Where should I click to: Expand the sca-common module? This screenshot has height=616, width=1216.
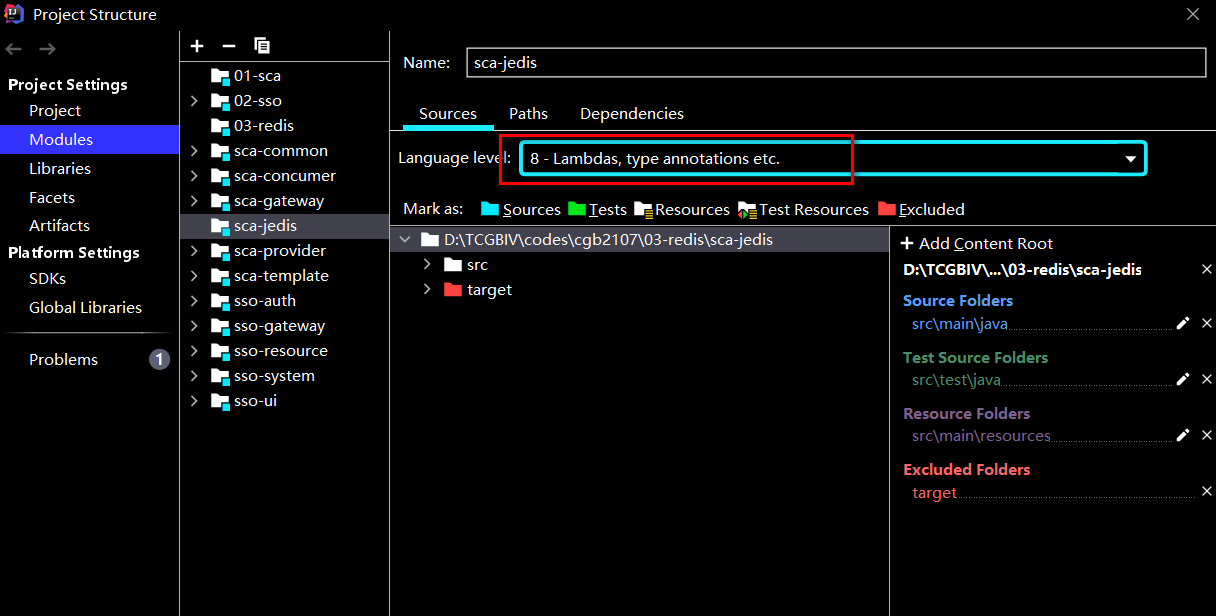coord(194,151)
